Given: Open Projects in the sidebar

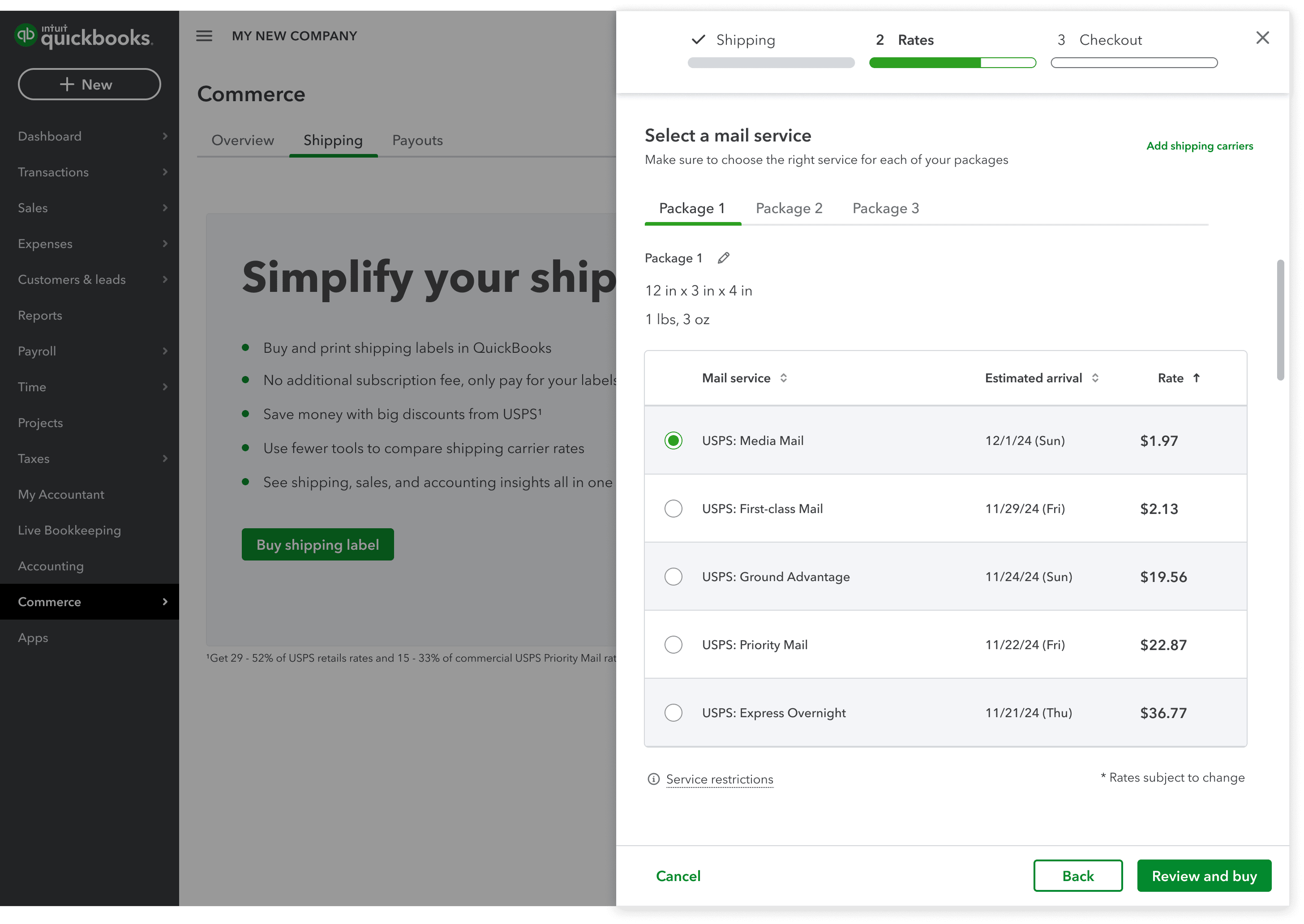Looking at the screenshot, I should pyautogui.click(x=90, y=423).
